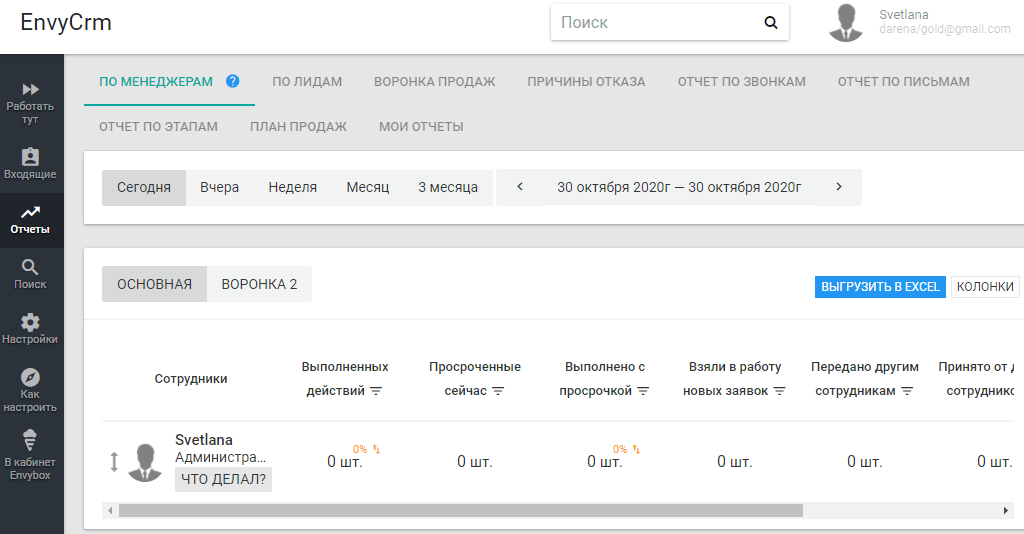1024x534 pixels.
Task: Click the 'Что делал?' button
Action: (223, 480)
